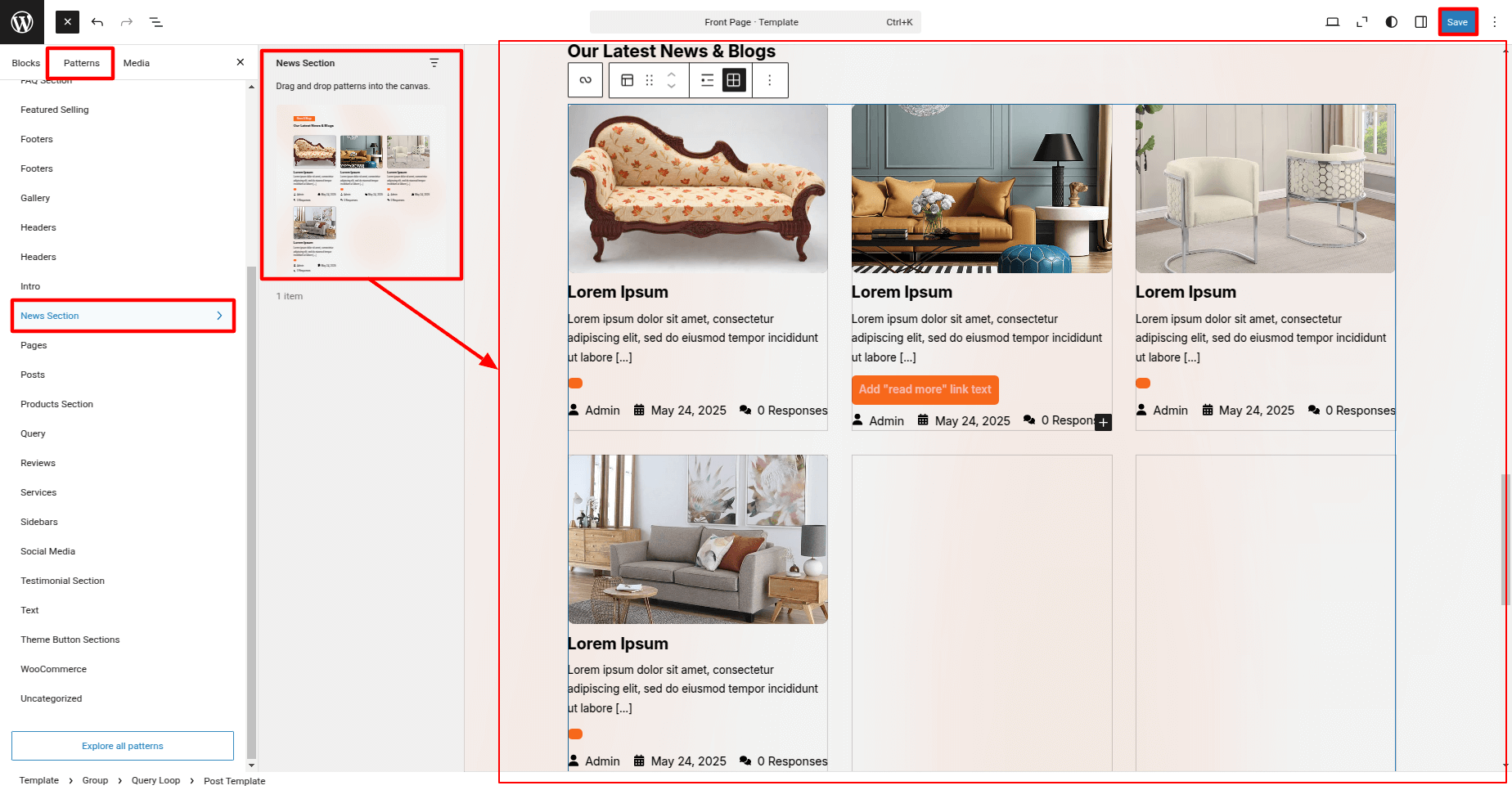
Task: Switch post template to grid view
Action: tap(734, 80)
